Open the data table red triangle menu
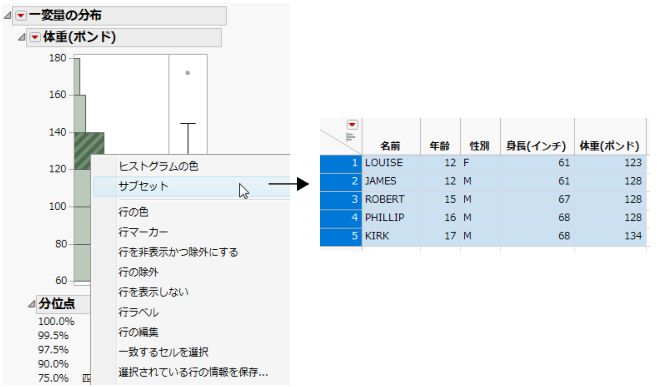Viewport: 659px width, 387px height. [352, 125]
